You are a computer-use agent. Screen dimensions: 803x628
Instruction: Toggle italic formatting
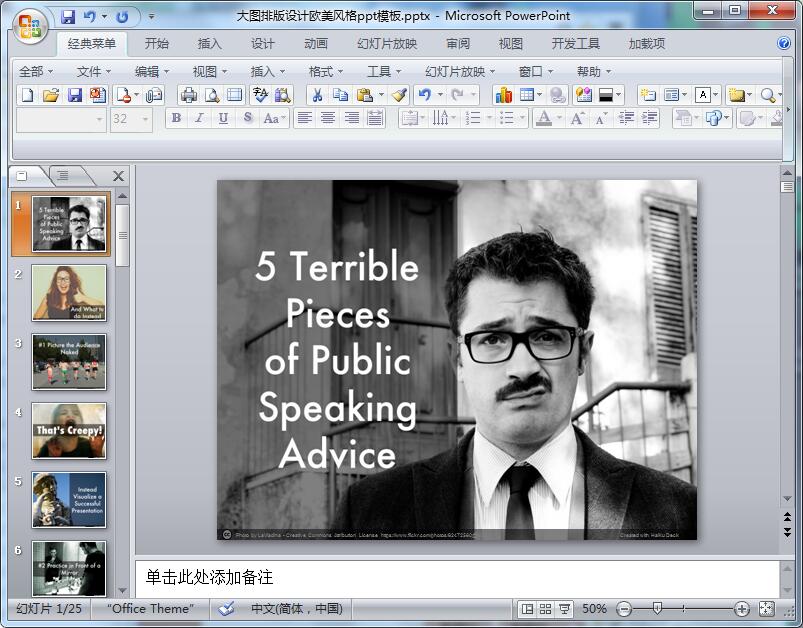(200, 118)
